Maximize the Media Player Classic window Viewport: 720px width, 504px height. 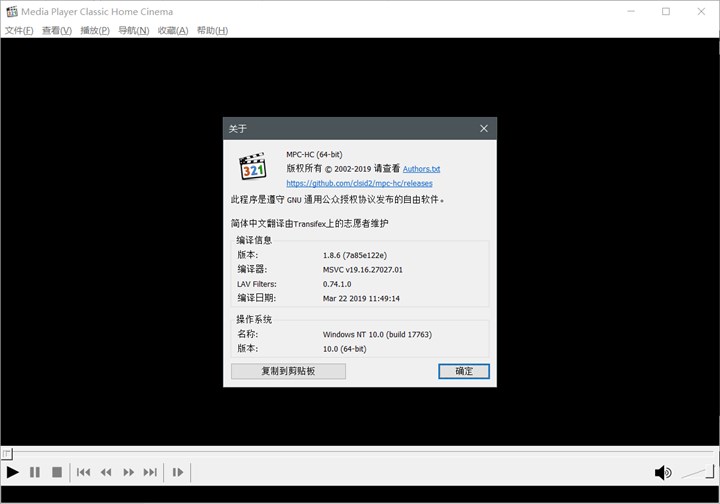[666, 11]
